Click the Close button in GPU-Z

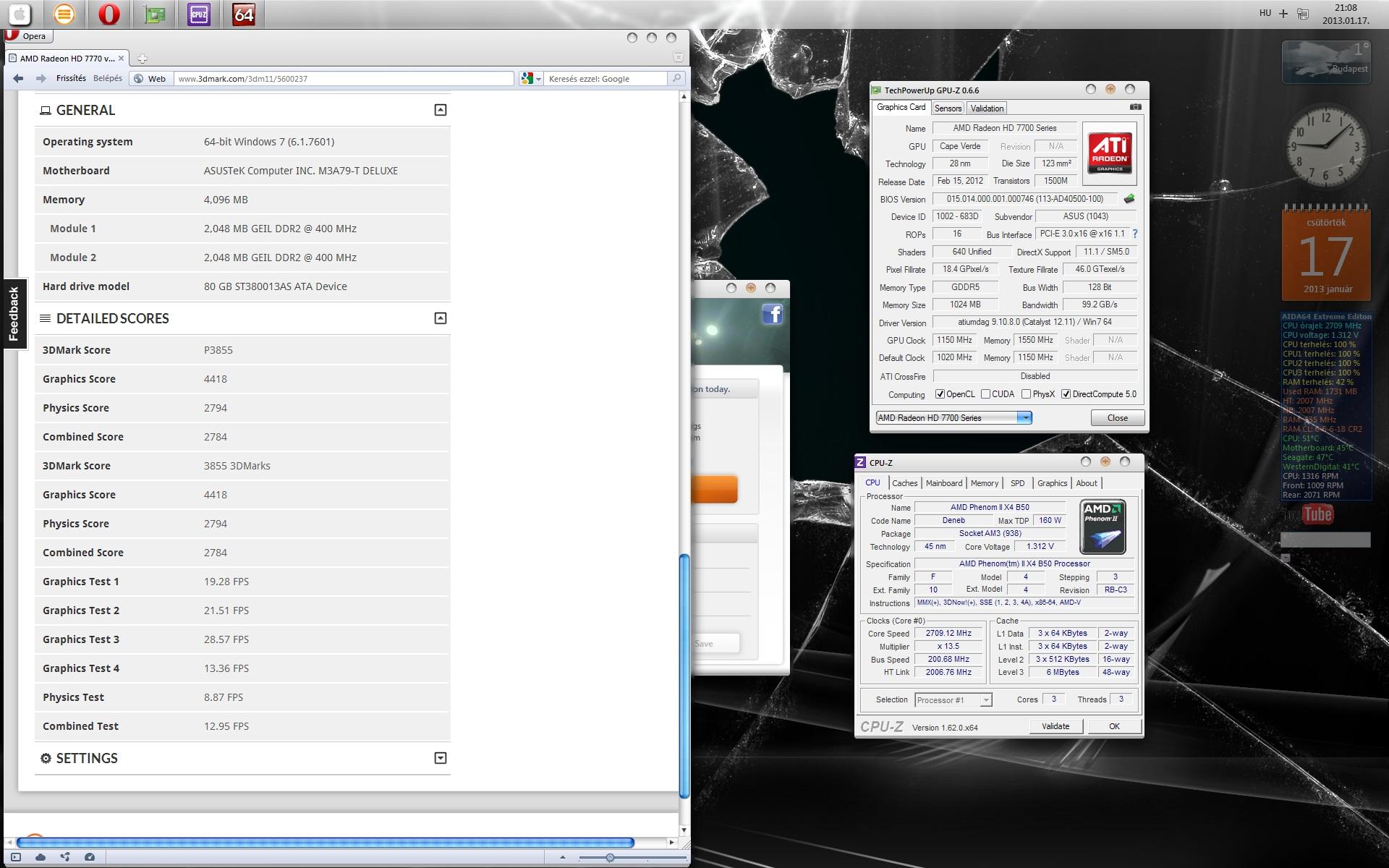click(x=1117, y=418)
